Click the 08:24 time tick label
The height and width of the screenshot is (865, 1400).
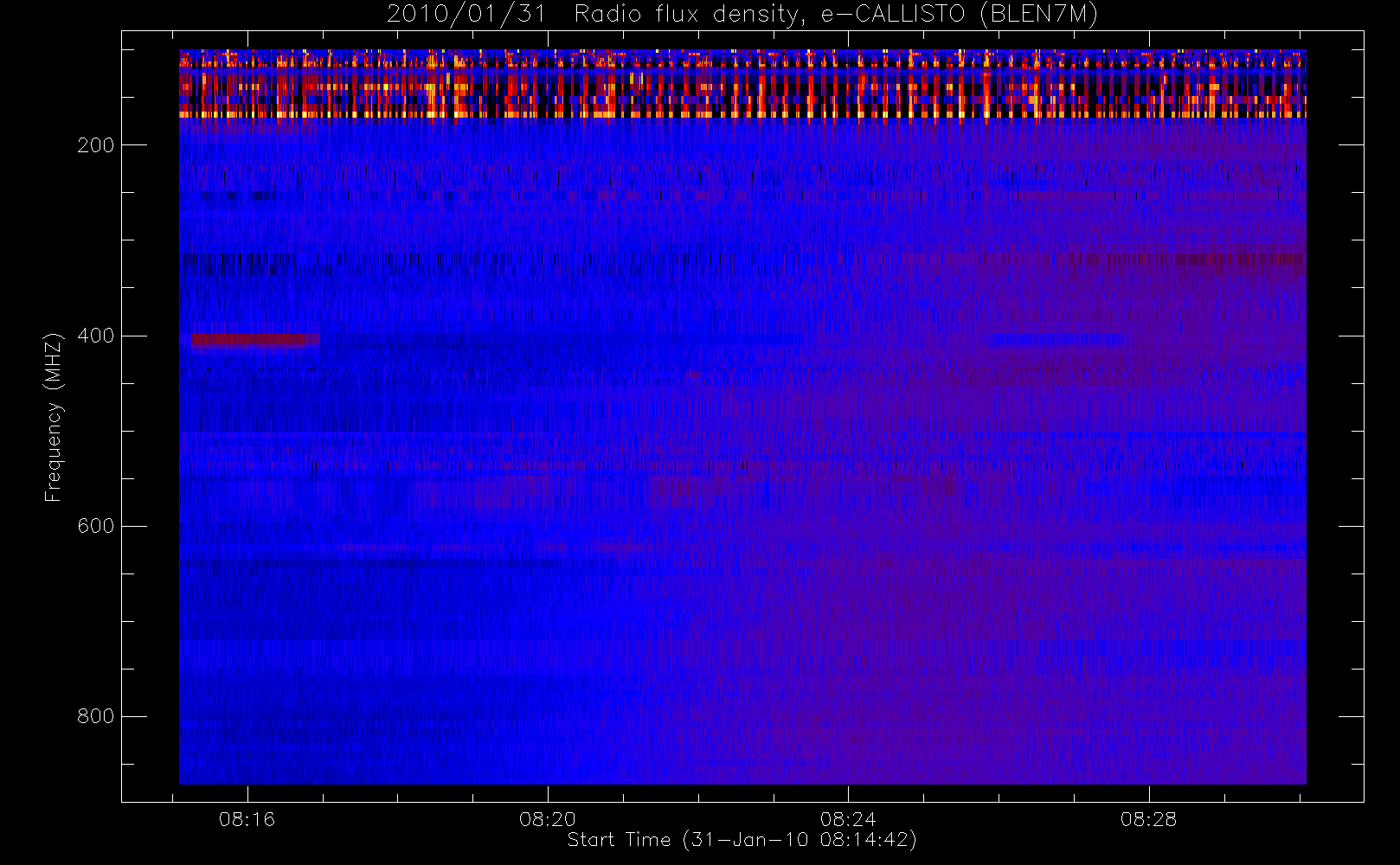848,819
